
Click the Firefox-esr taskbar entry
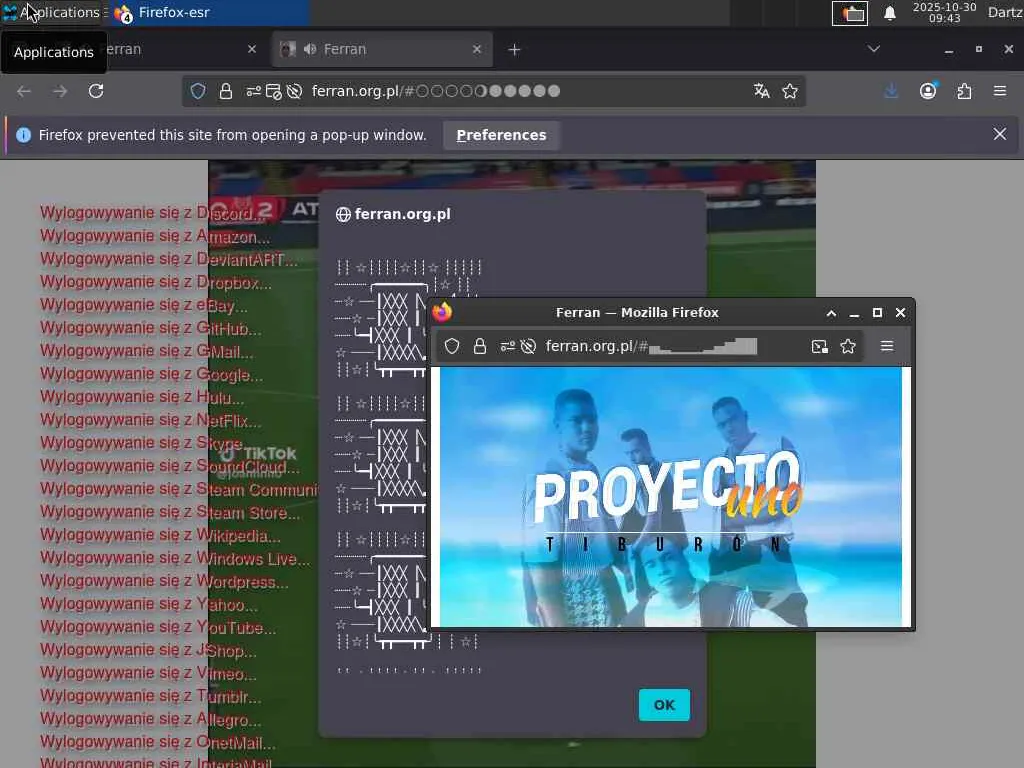click(x=209, y=12)
